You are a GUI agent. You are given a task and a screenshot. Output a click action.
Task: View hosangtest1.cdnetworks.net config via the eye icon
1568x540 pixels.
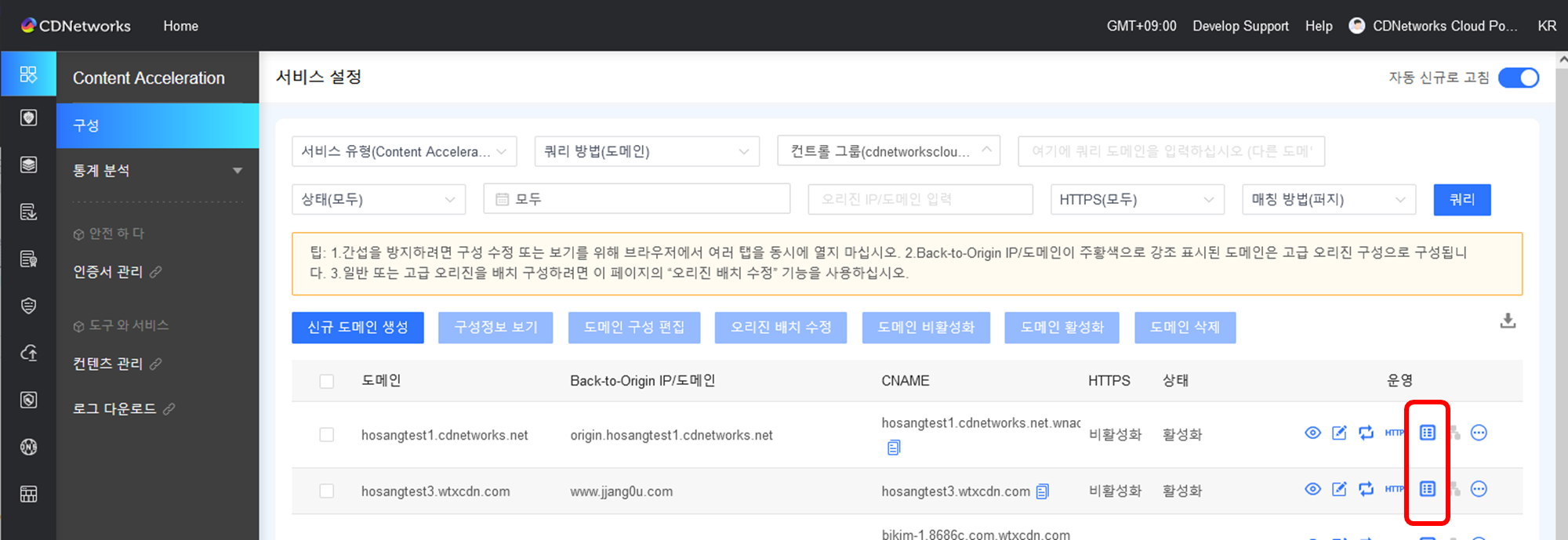point(1312,433)
